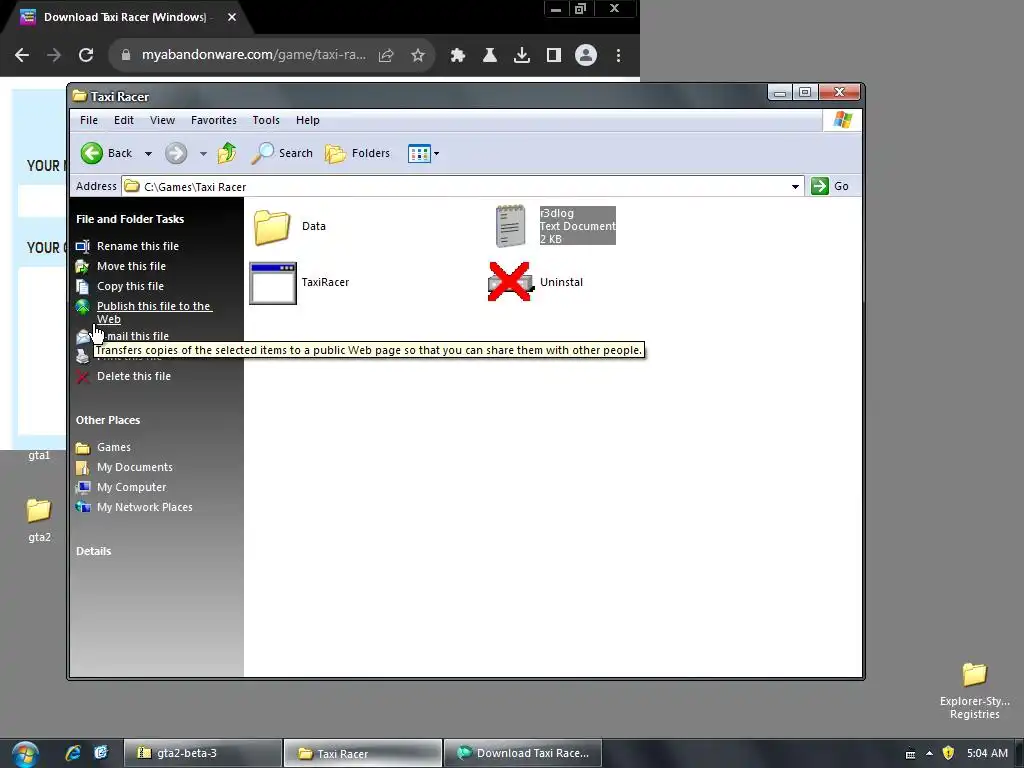1024x768 pixels.
Task: Open Chrome downloads icon
Action: [x=522, y=56]
